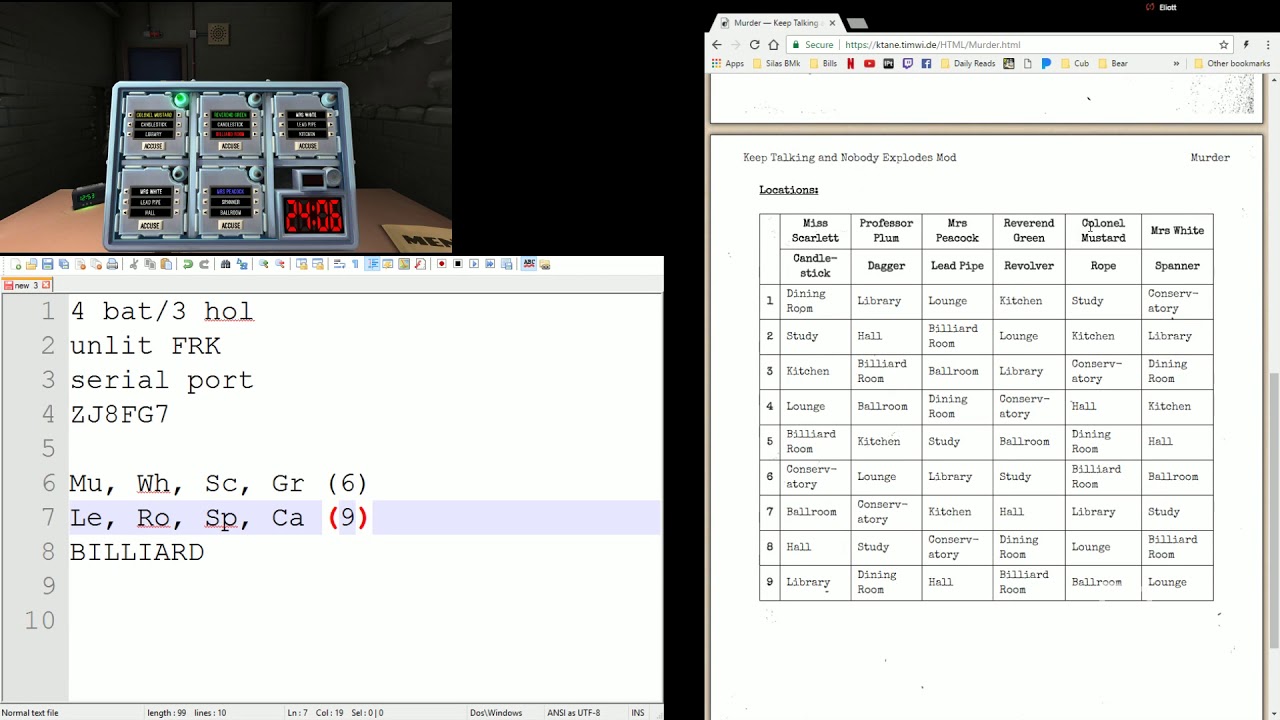Toggle the indent guide toolbar button
The image size is (1280, 720).
point(372,264)
